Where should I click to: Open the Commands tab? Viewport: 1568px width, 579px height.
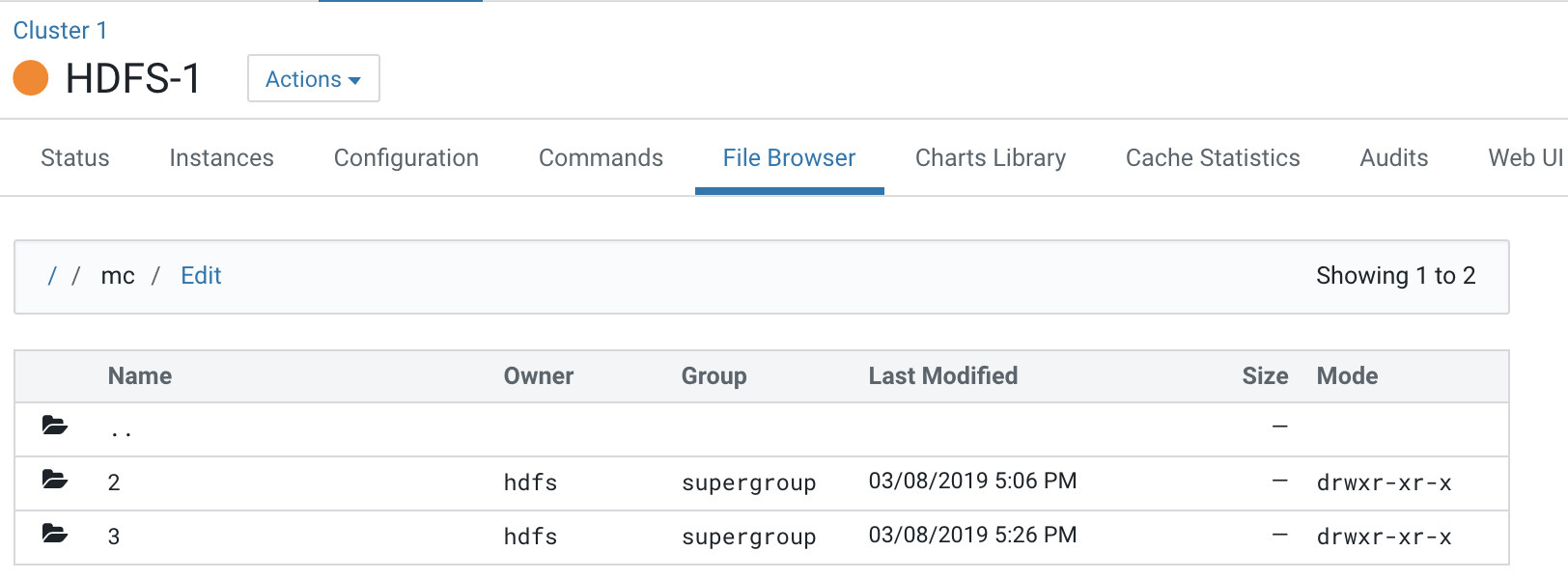click(601, 158)
